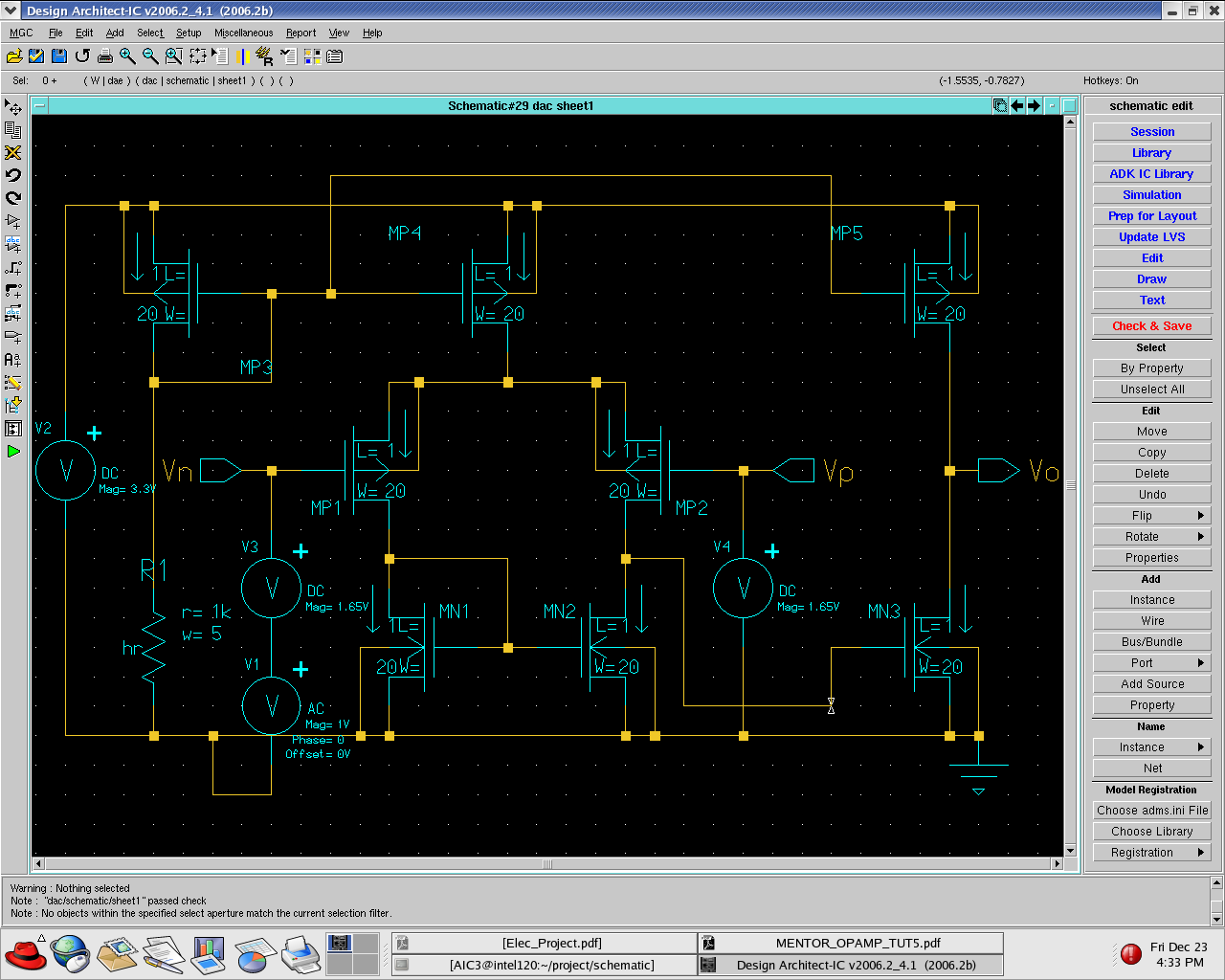
Task: Click the schematic horizontal scrollbar thumb
Action: point(547,864)
